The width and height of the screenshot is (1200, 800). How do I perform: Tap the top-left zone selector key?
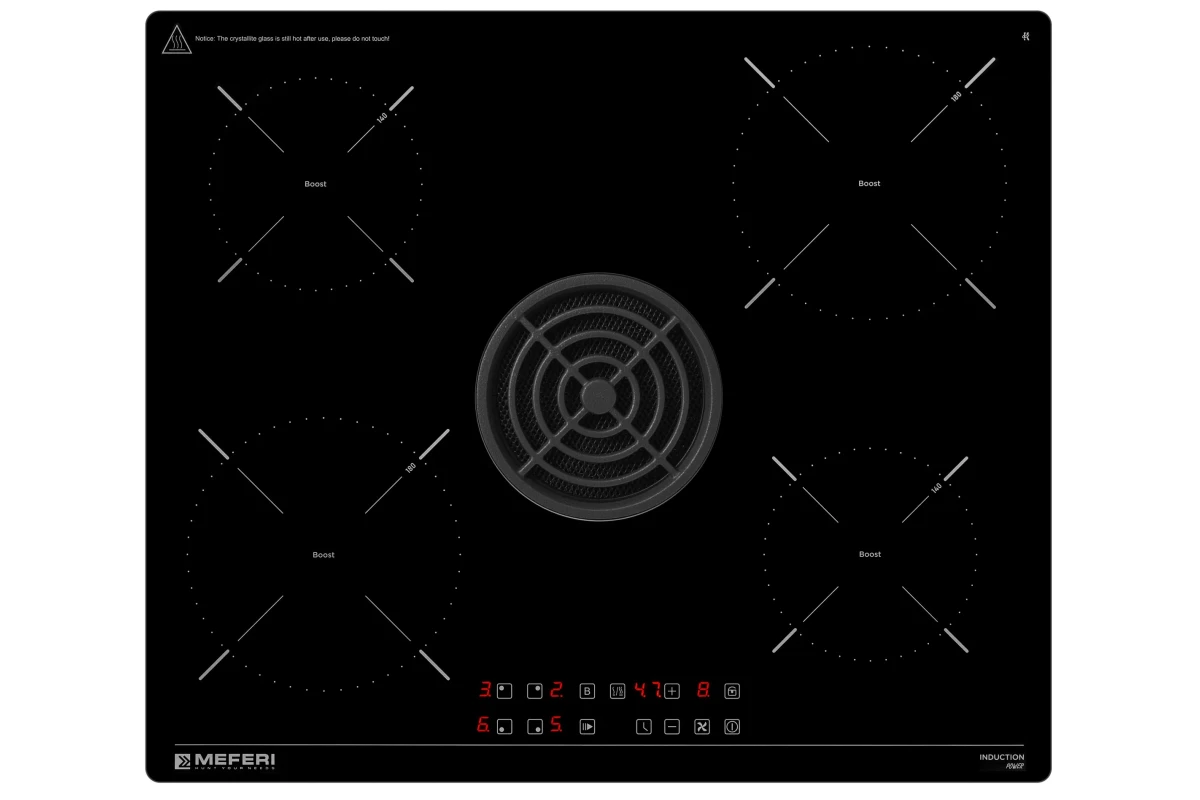505,691
